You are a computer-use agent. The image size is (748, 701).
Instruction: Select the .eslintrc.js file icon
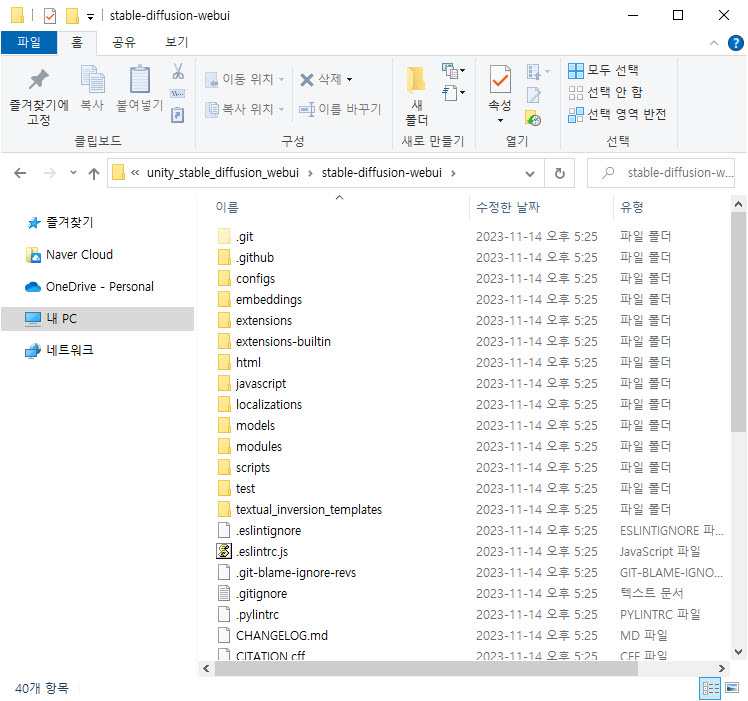click(x=224, y=551)
